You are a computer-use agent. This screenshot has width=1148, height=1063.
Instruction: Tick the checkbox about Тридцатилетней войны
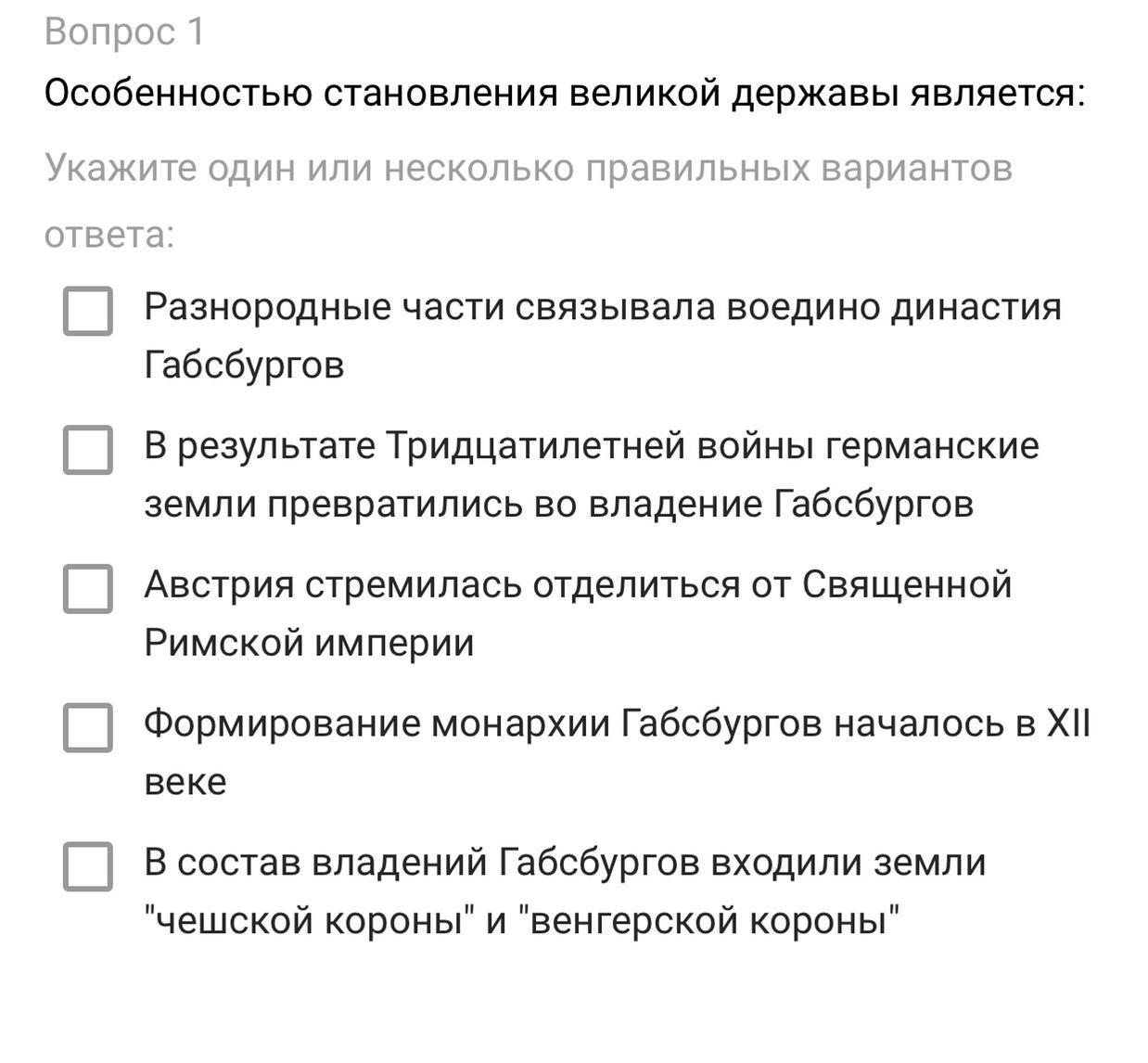tap(88, 450)
